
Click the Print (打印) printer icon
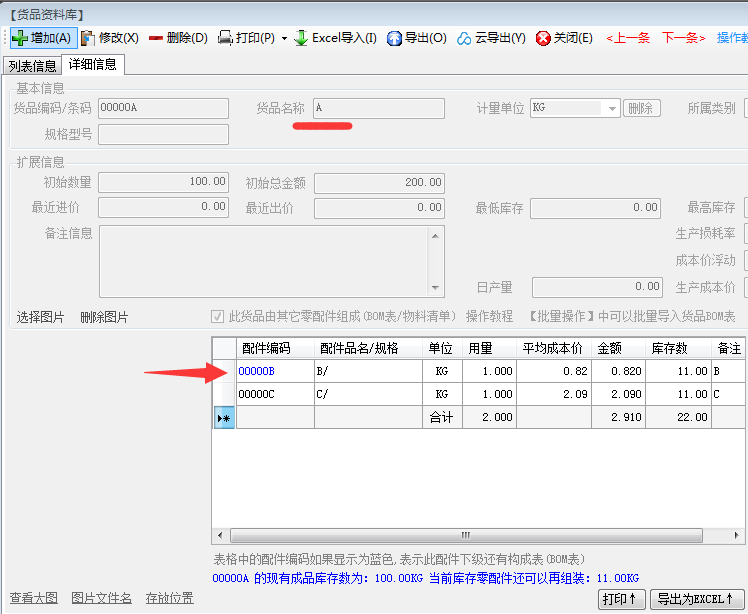point(225,38)
